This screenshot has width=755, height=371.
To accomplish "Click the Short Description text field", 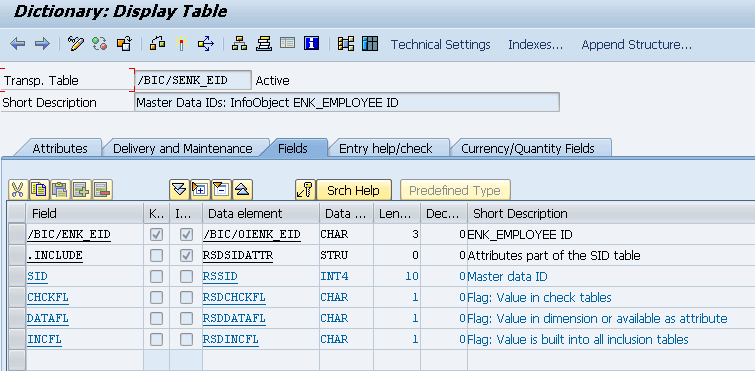I will click(347, 102).
